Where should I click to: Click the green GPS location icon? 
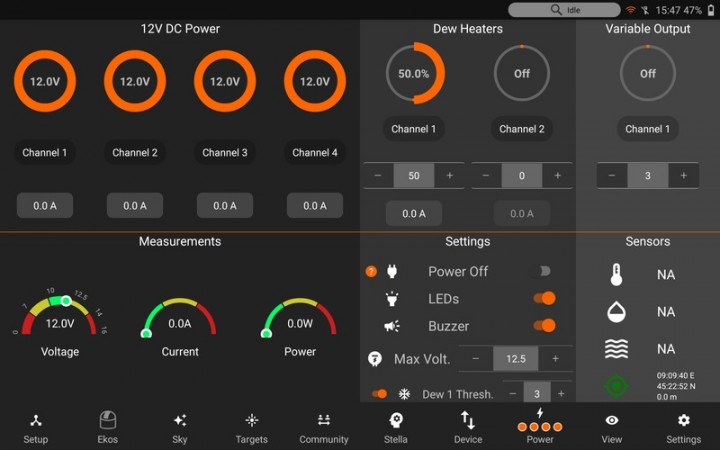[x=616, y=385]
